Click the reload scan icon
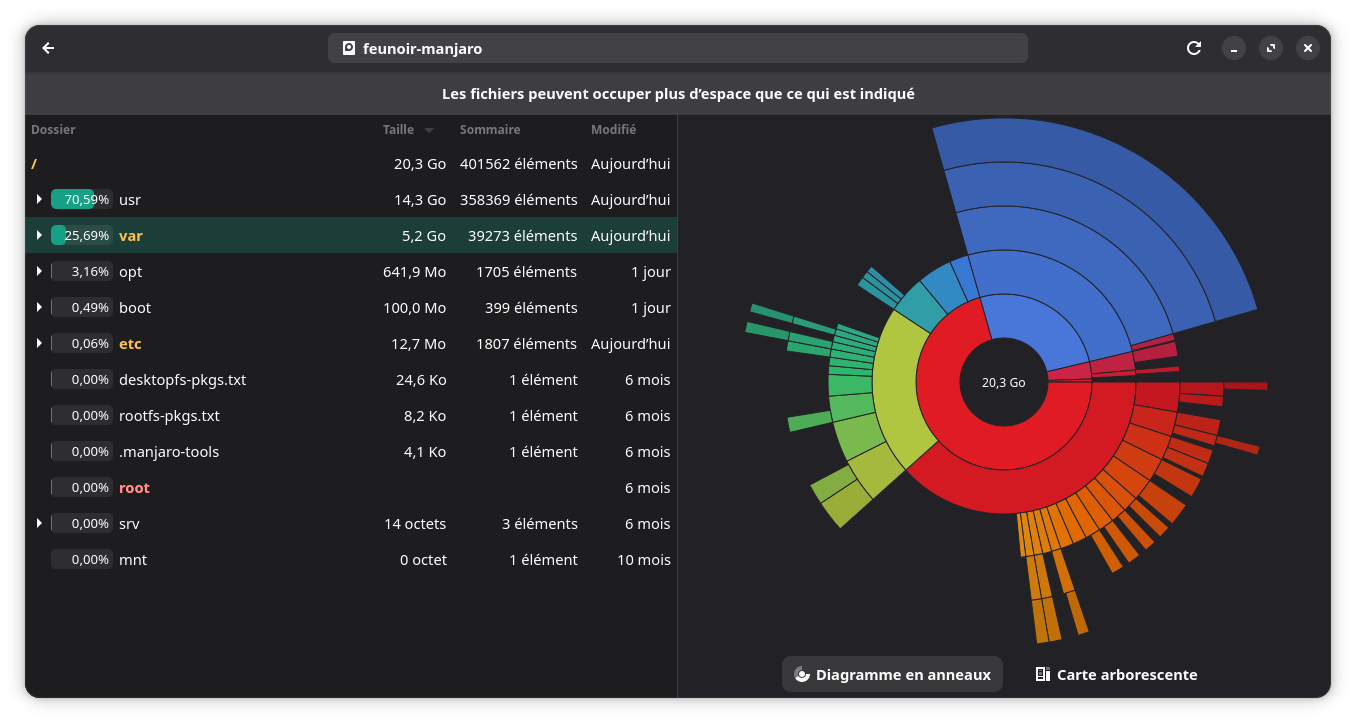The width and height of the screenshot is (1356, 723). [1193, 48]
